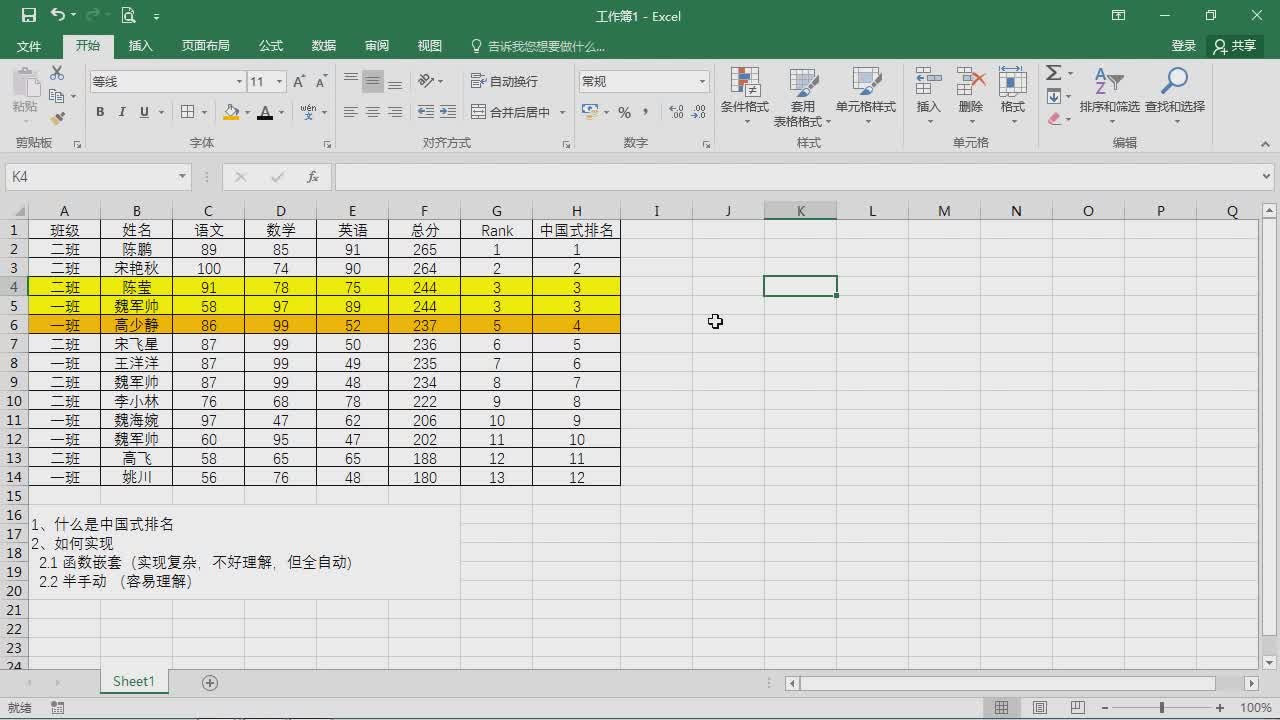This screenshot has width=1280, height=720.
Task: Increase font size with large A icon
Action: (x=300, y=81)
